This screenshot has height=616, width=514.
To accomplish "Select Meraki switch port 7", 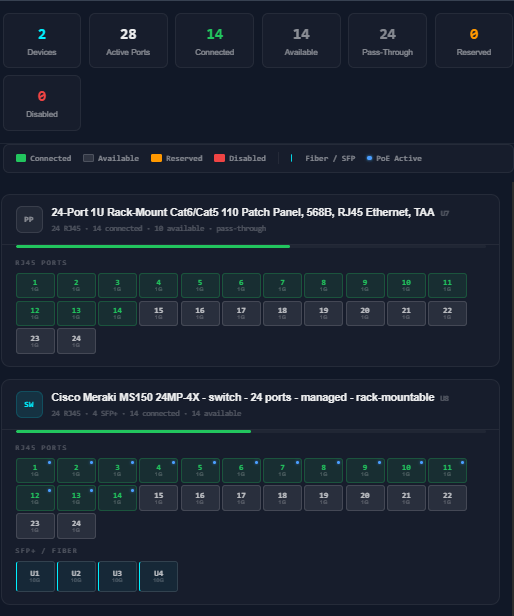I will pos(282,470).
